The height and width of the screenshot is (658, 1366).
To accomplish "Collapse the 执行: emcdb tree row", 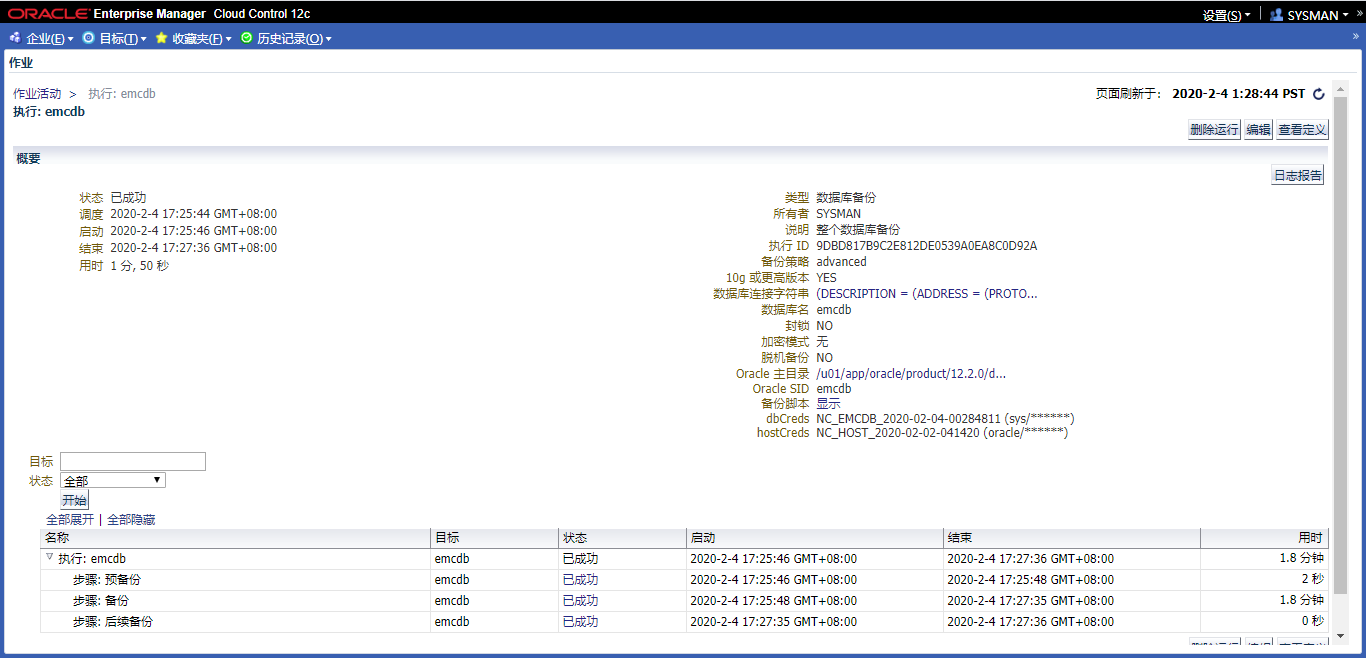I will coord(49,558).
